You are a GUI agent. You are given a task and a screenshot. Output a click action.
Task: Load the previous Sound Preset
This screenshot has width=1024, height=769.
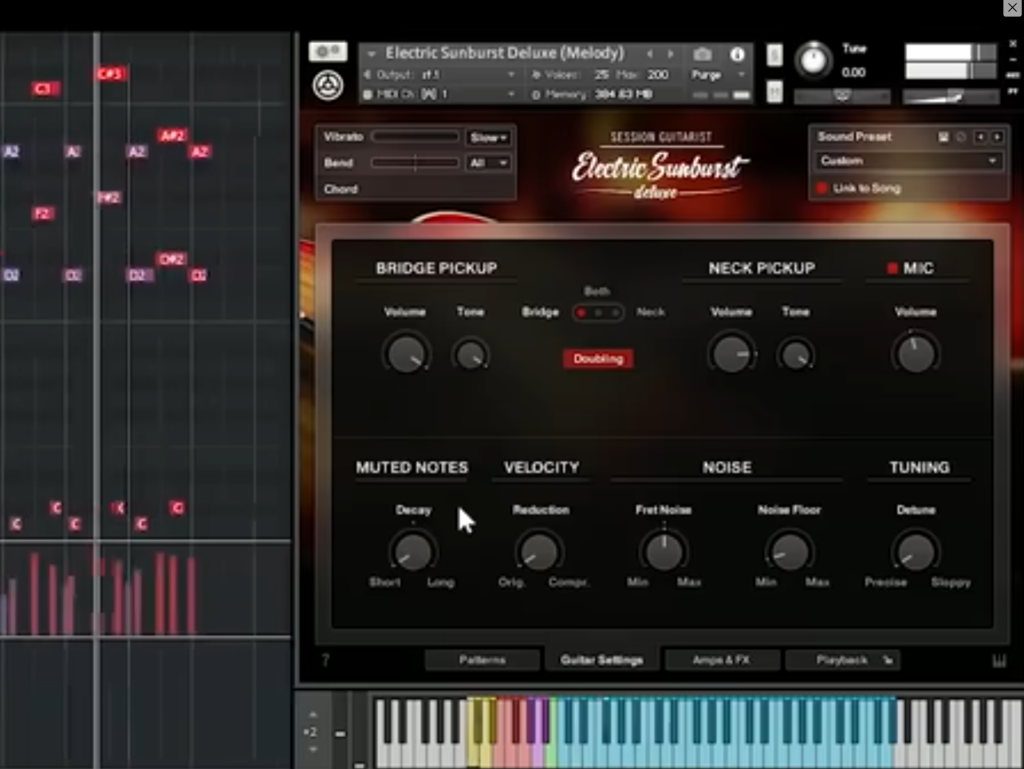(980, 136)
